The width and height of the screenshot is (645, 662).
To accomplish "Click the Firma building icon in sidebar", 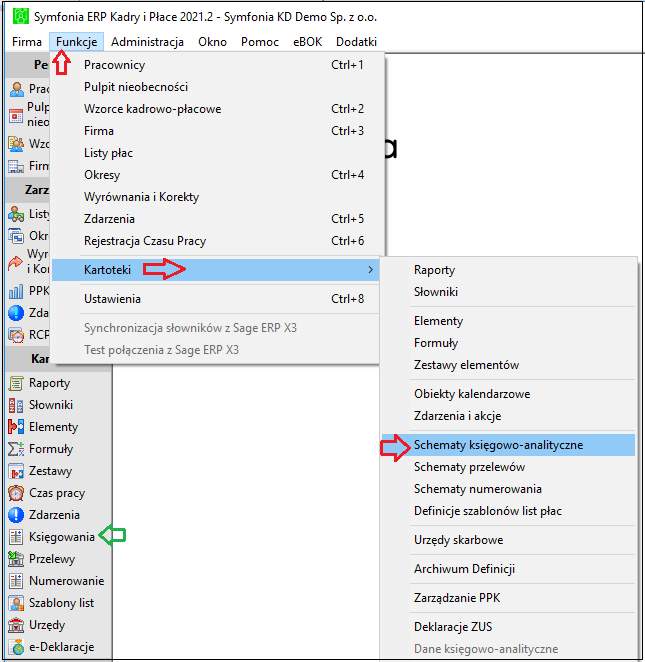I will pos(16,166).
